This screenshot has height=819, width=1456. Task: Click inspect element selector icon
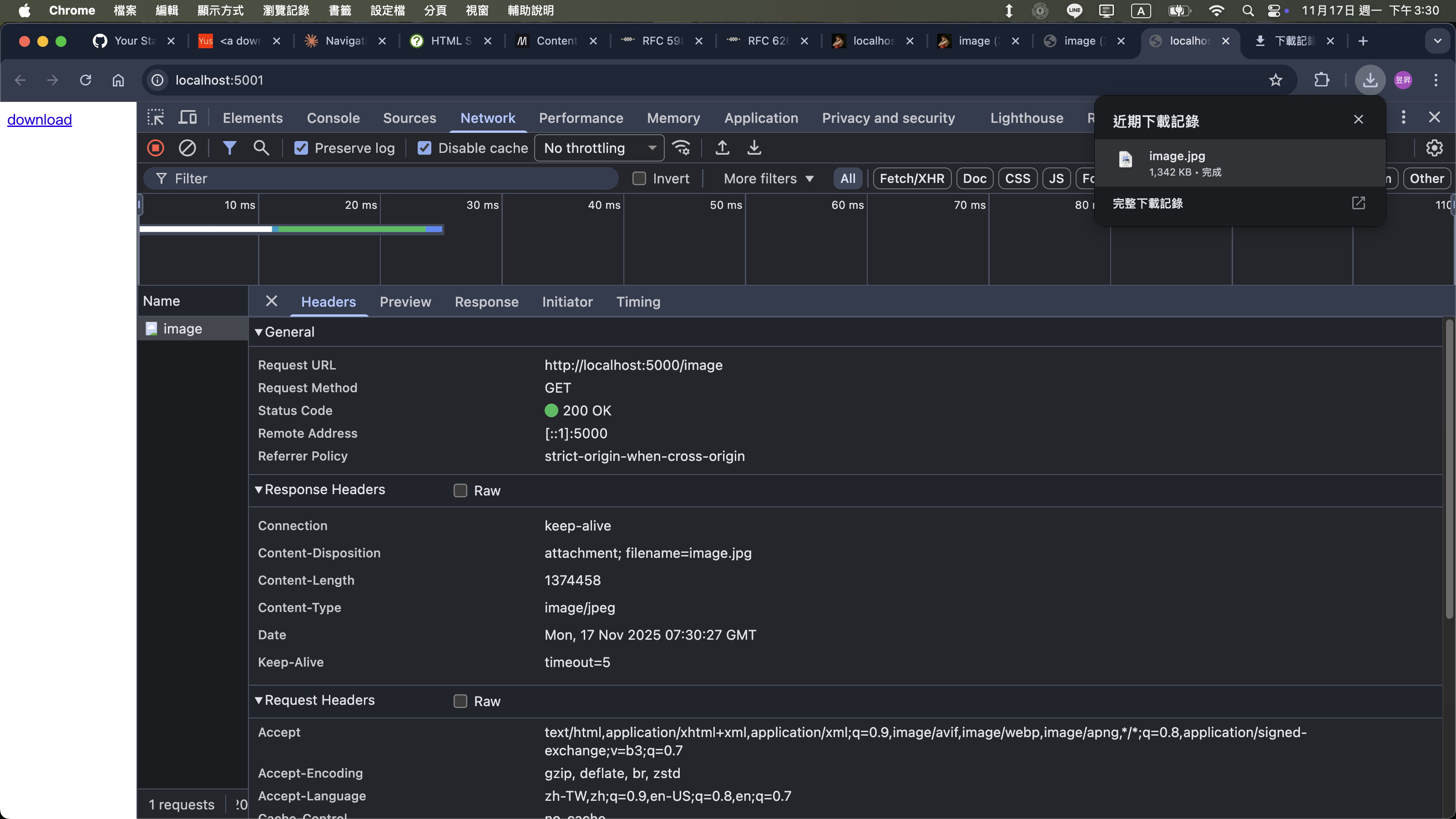point(156,117)
